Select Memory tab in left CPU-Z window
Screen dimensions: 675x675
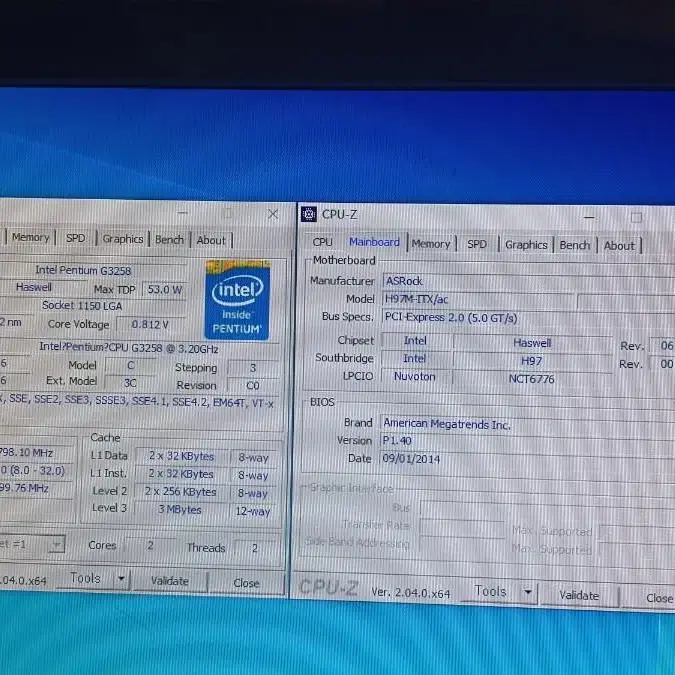click(30, 237)
